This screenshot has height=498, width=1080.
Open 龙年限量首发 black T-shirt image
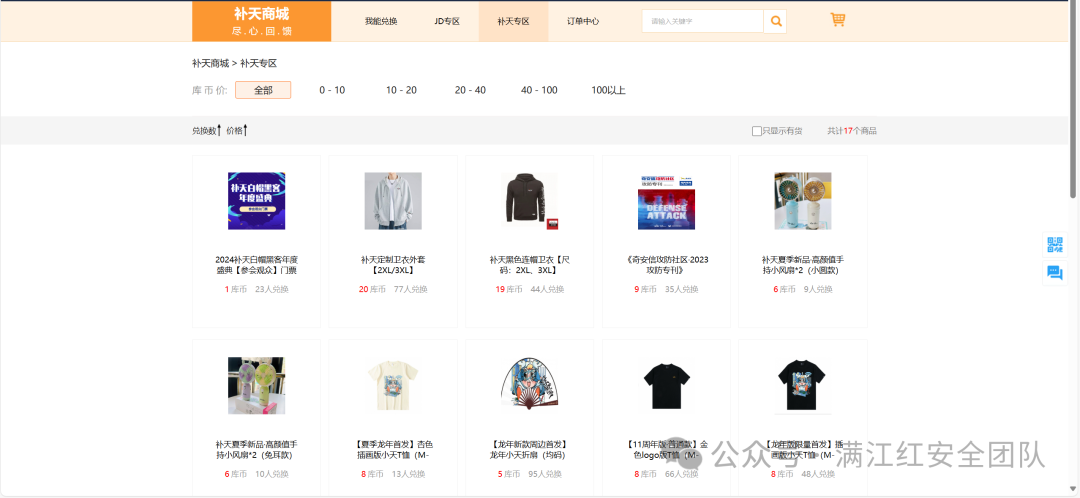click(802, 386)
